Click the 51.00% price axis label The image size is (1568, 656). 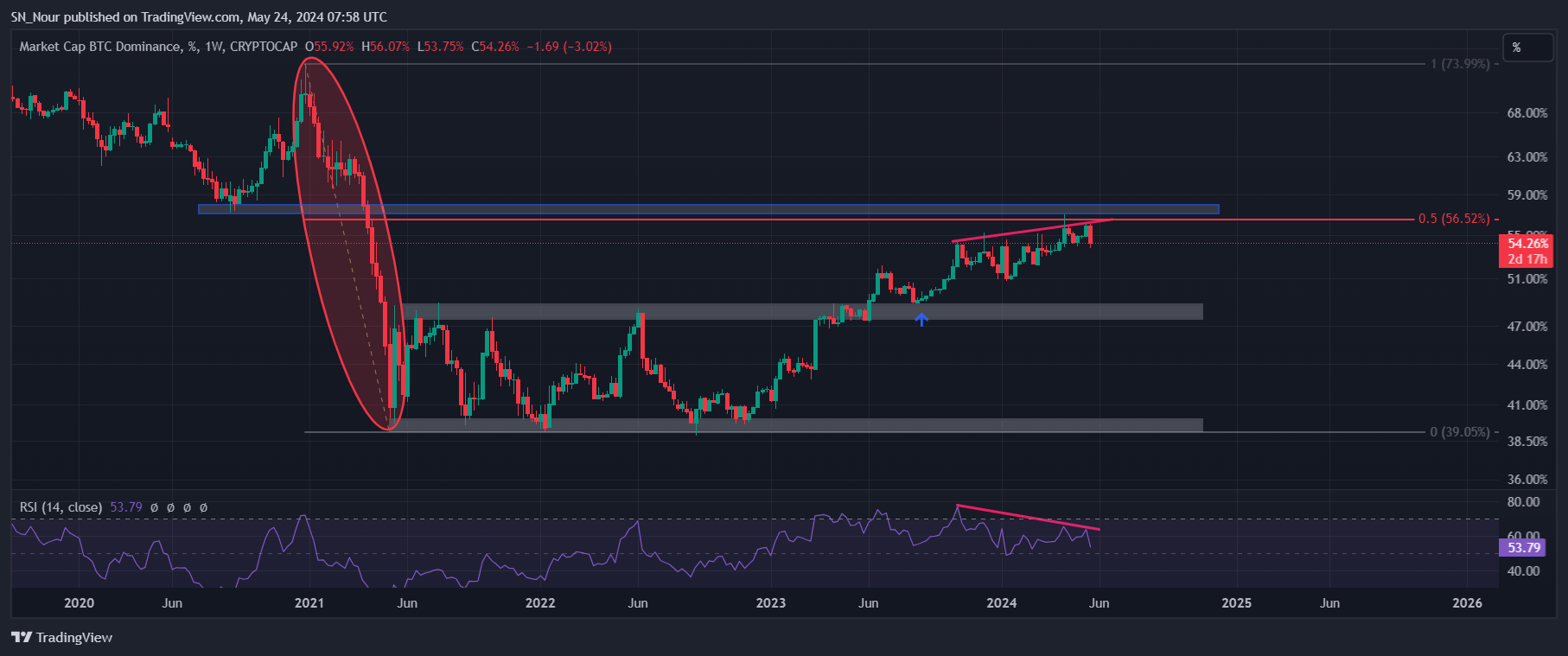pyautogui.click(x=1527, y=279)
